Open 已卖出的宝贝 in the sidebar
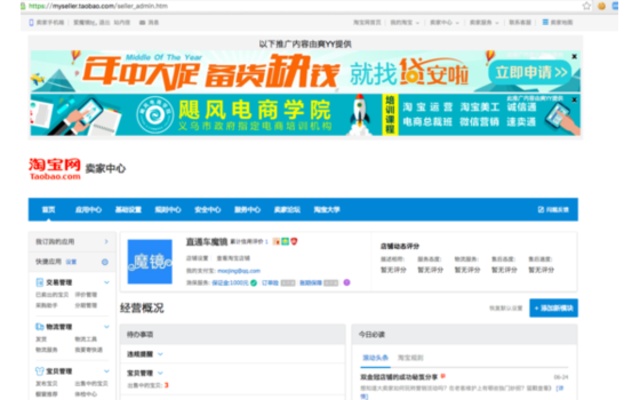The image size is (640, 400). [52, 294]
